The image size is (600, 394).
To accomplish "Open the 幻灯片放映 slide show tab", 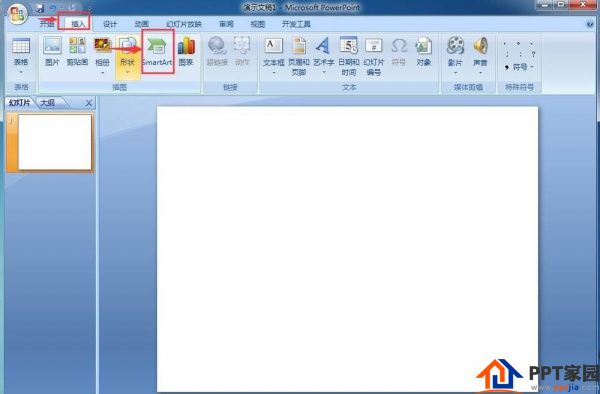I will (184, 24).
